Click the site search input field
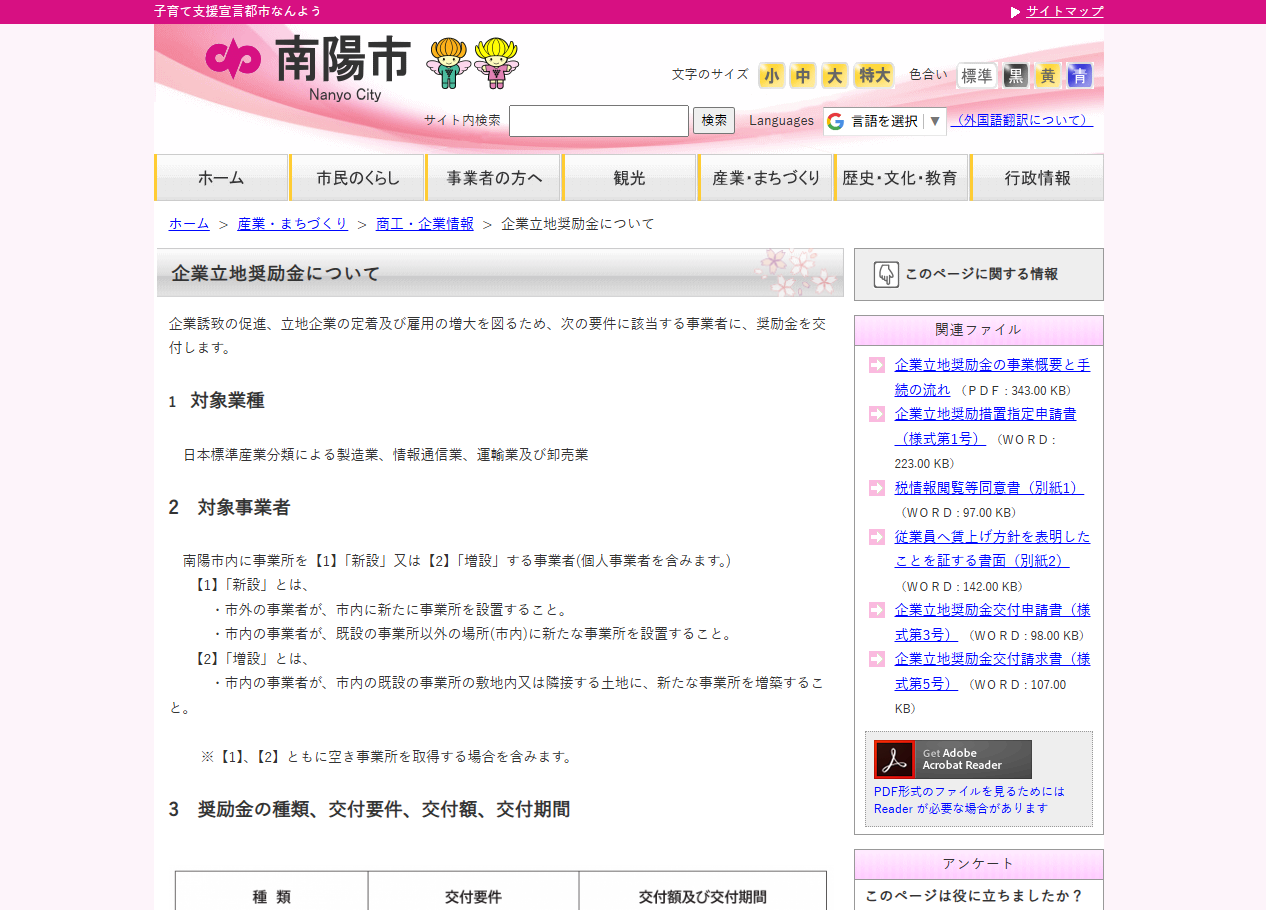Screen dimensions: 1266x910 (599, 121)
